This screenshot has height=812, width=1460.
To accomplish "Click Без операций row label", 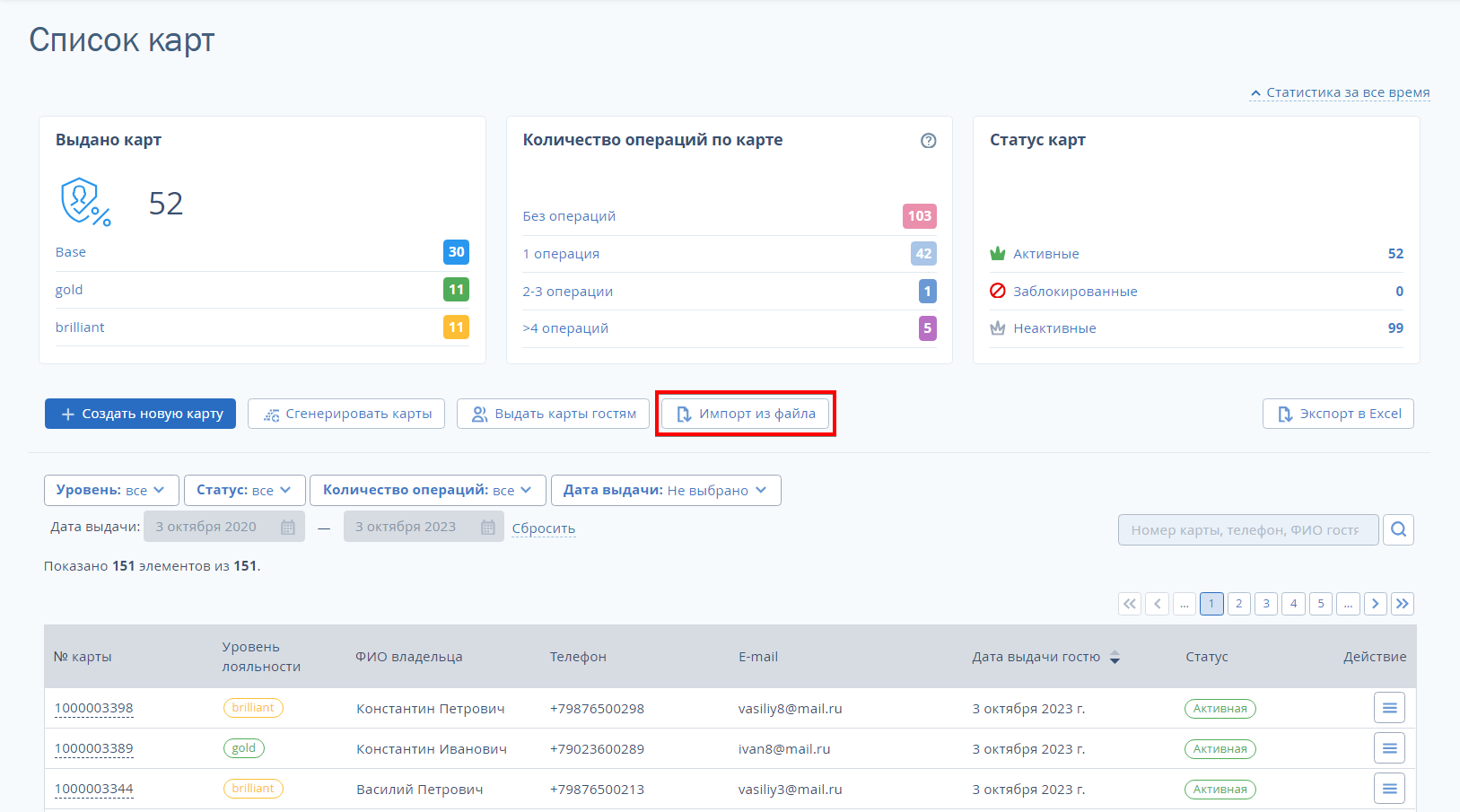I will (x=569, y=216).
